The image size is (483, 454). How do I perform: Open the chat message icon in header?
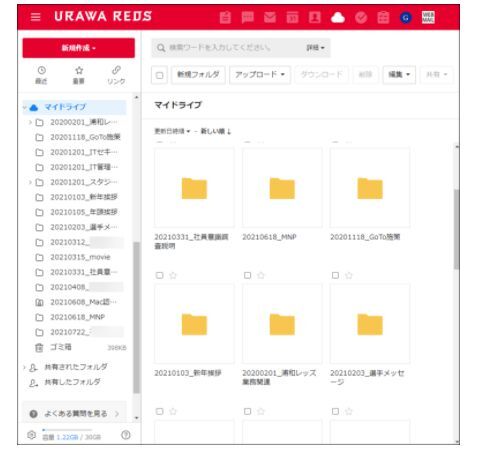(247, 17)
